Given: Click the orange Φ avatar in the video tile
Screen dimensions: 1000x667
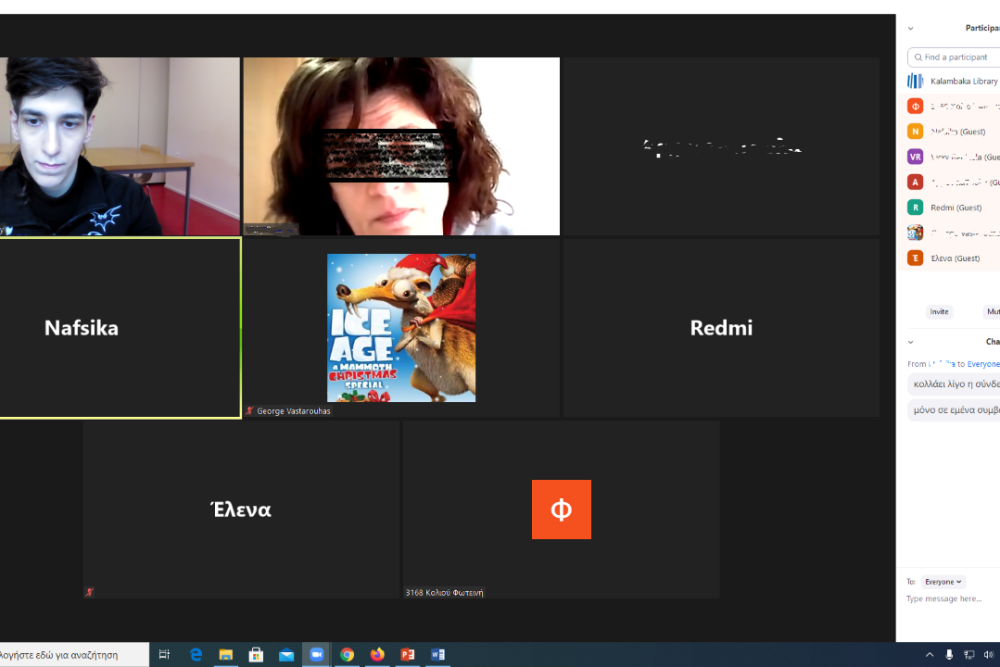Looking at the screenshot, I should pyautogui.click(x=561, y=509).
